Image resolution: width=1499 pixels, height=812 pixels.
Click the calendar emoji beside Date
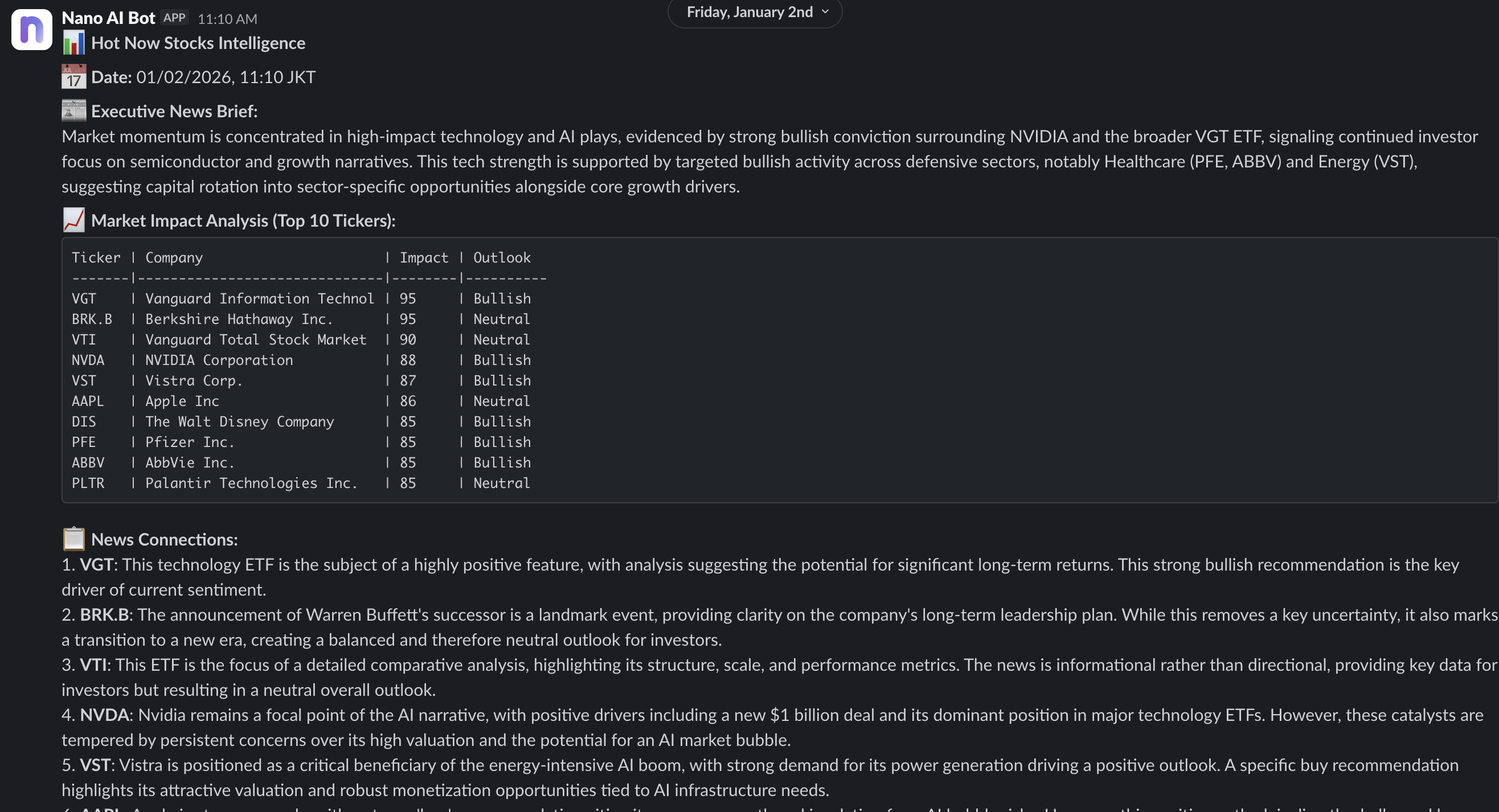73,77
